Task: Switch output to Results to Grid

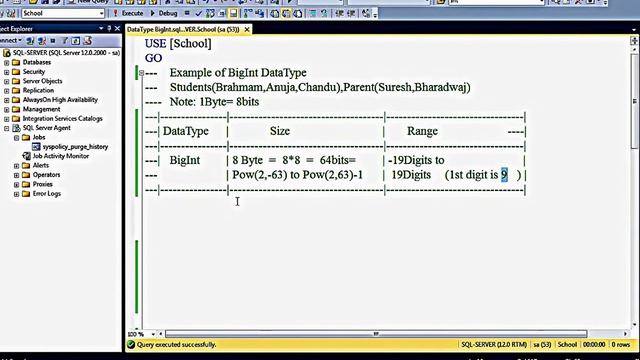Action: (x=286, y=13)
